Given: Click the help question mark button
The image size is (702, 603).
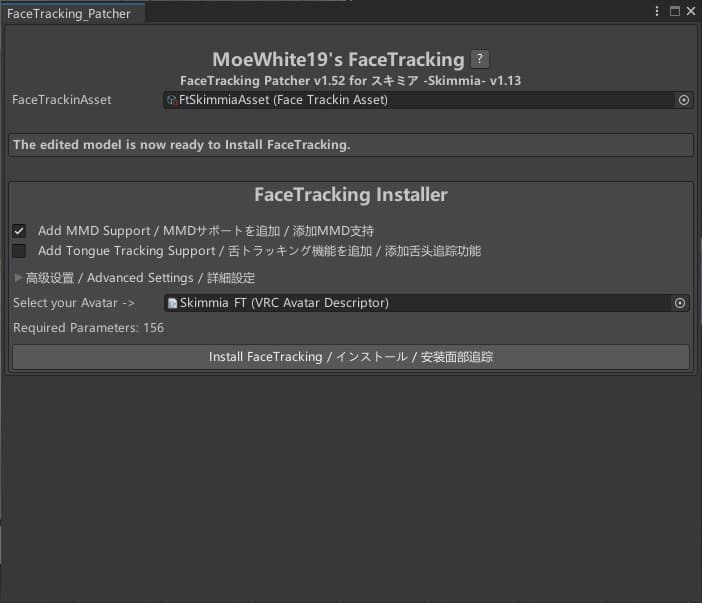Looking at the screenshot, I should (480, 59).
